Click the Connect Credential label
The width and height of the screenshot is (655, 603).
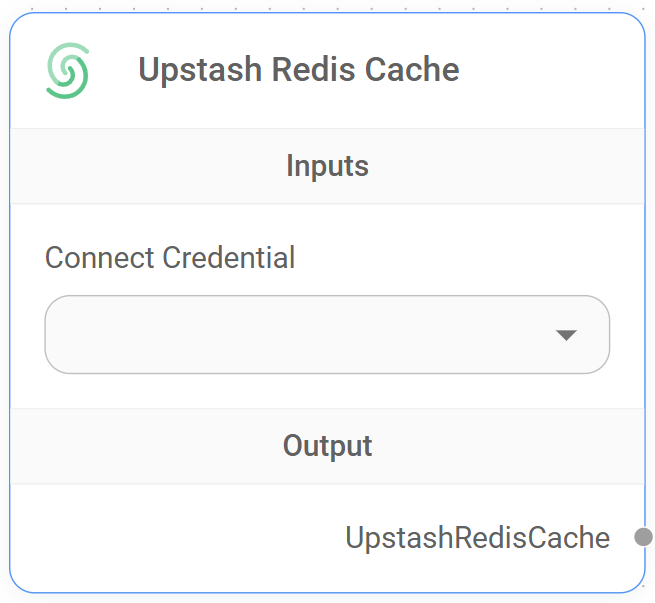click(170, 258)
